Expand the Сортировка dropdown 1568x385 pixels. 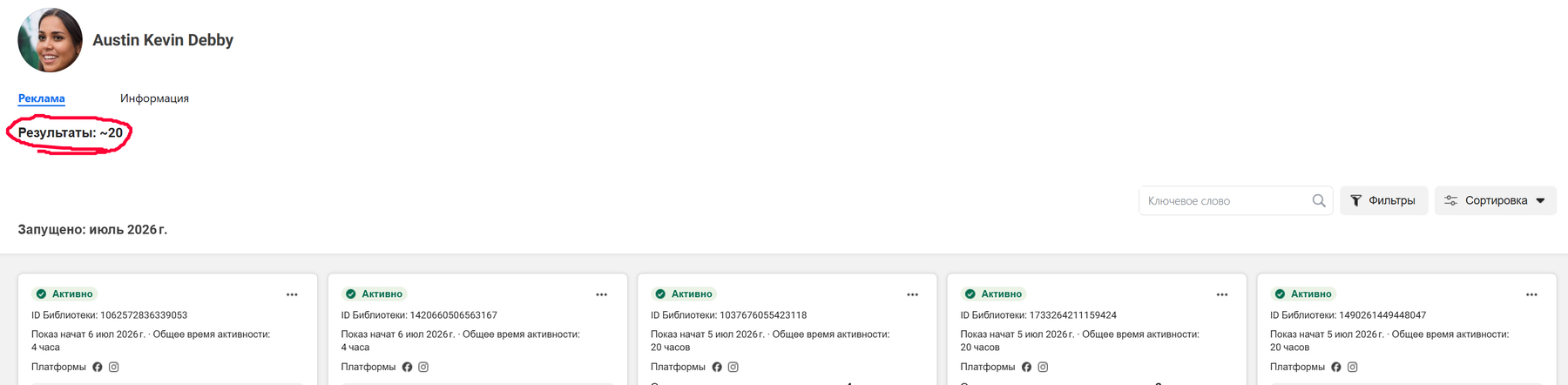point(1495,200)
